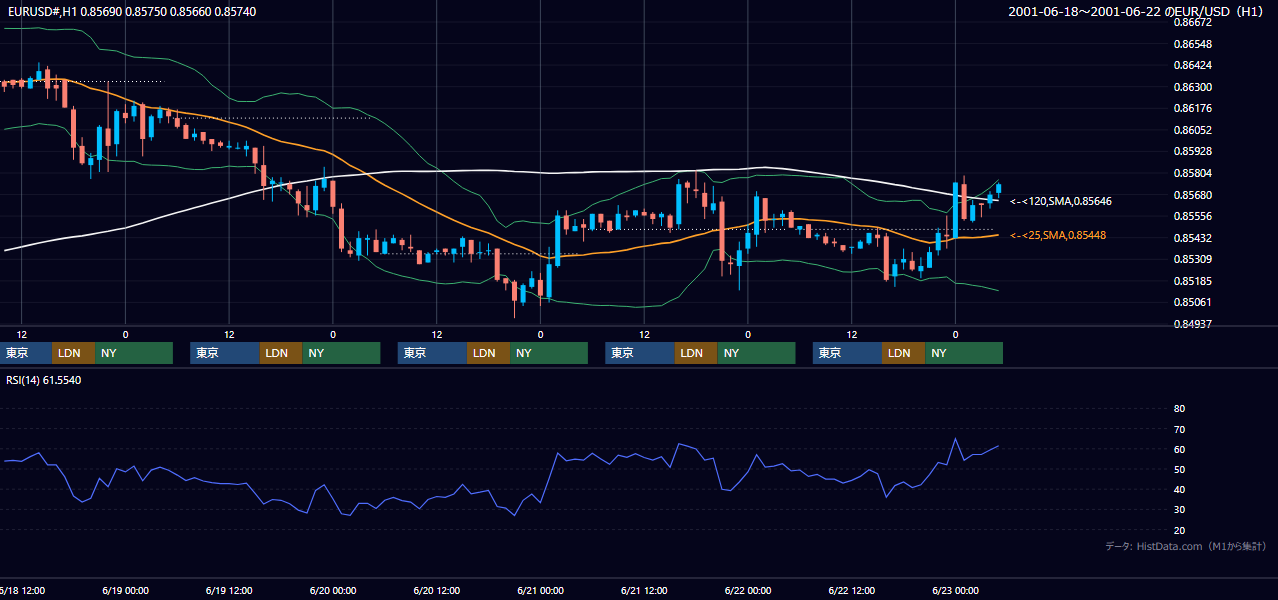Click price axis value 0.85185
The height and width of the screenshot is (600, 1278).
pyautogui.click(x=1192, y=281)
